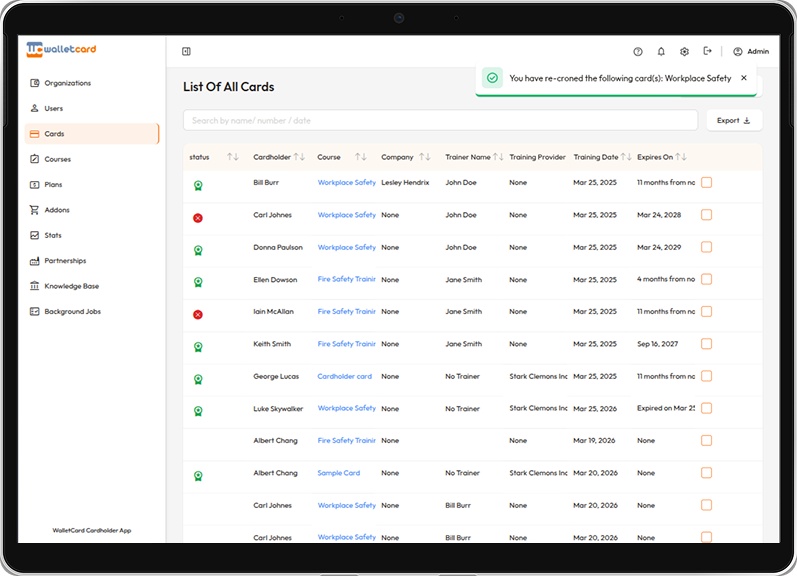Select the checkbox for Albert Chang's Sample Card

coord(707,473)
